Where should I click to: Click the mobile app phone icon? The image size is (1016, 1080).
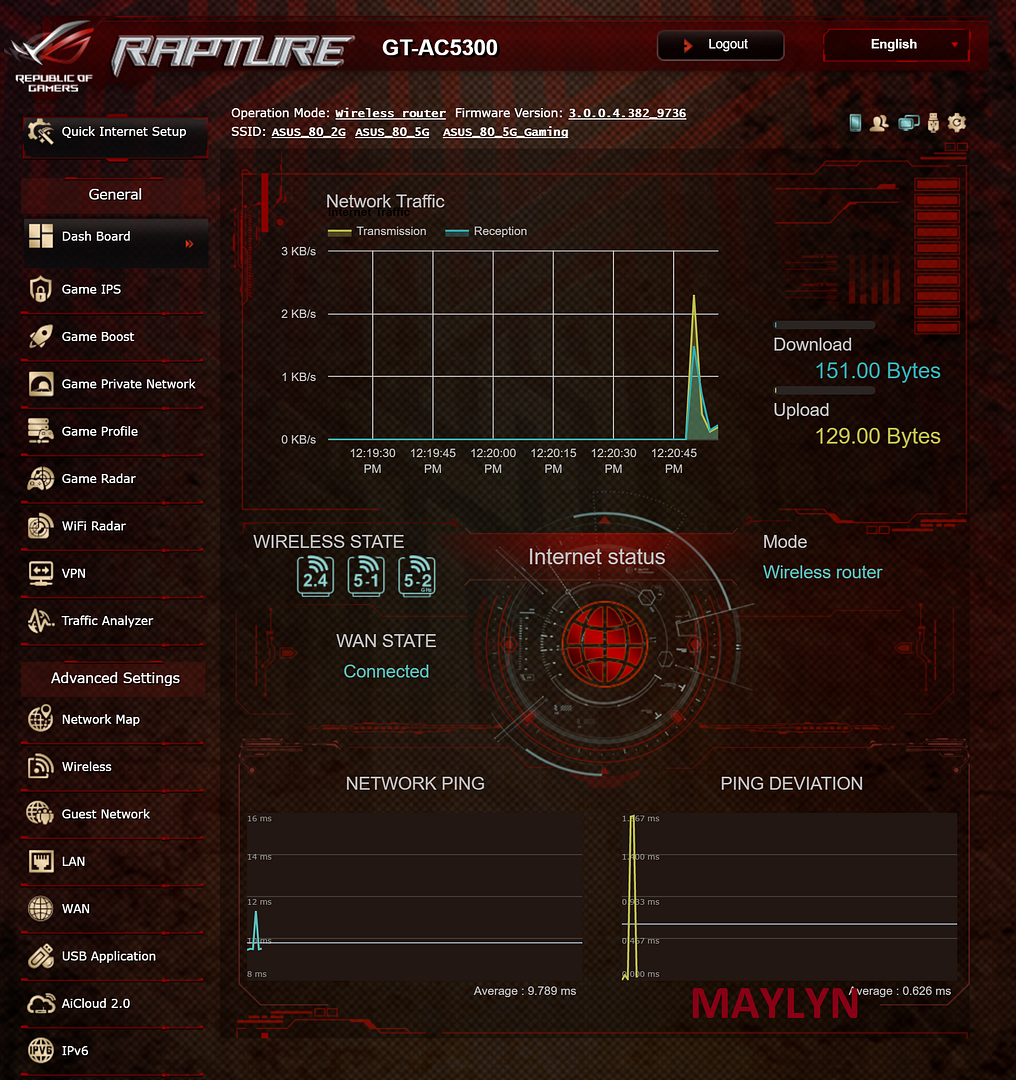click(855, 123)
